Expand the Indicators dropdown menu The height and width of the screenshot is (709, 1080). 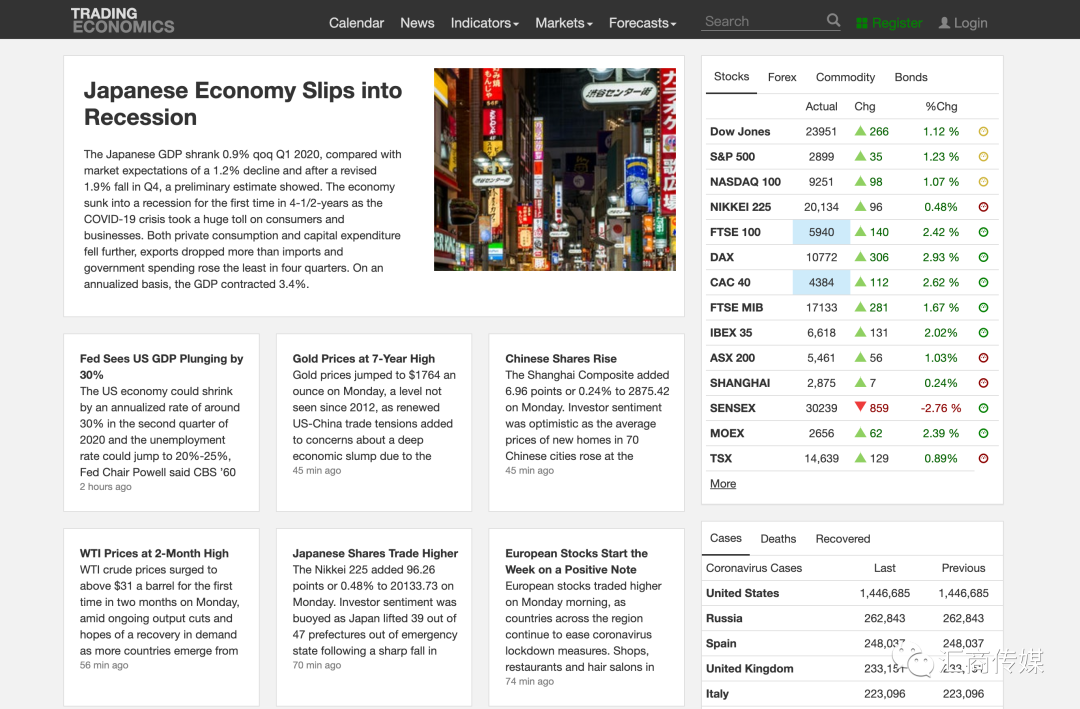tap(485, 23)
